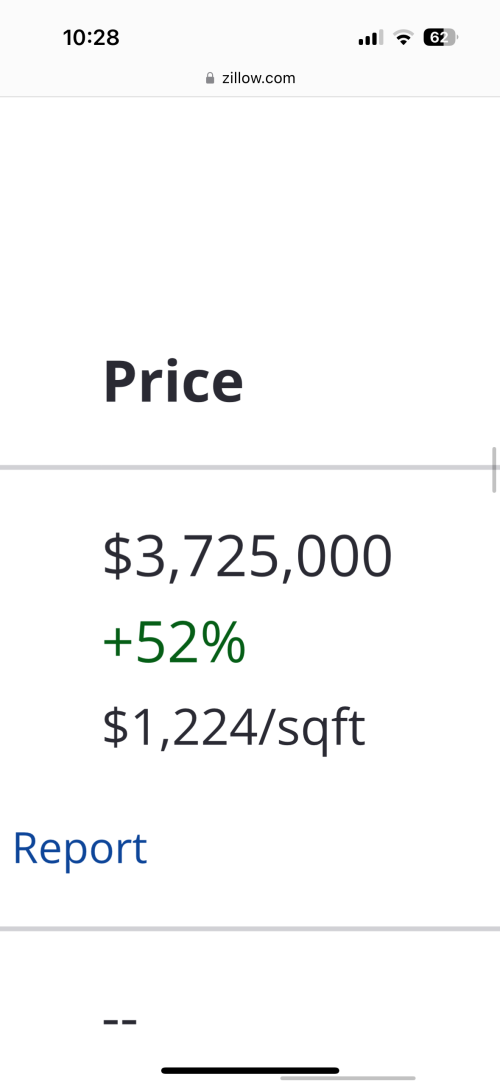Tap the dollar sign of $3,725,000
This screenshot has width=500, height=1084.
(x=115, y=556)
